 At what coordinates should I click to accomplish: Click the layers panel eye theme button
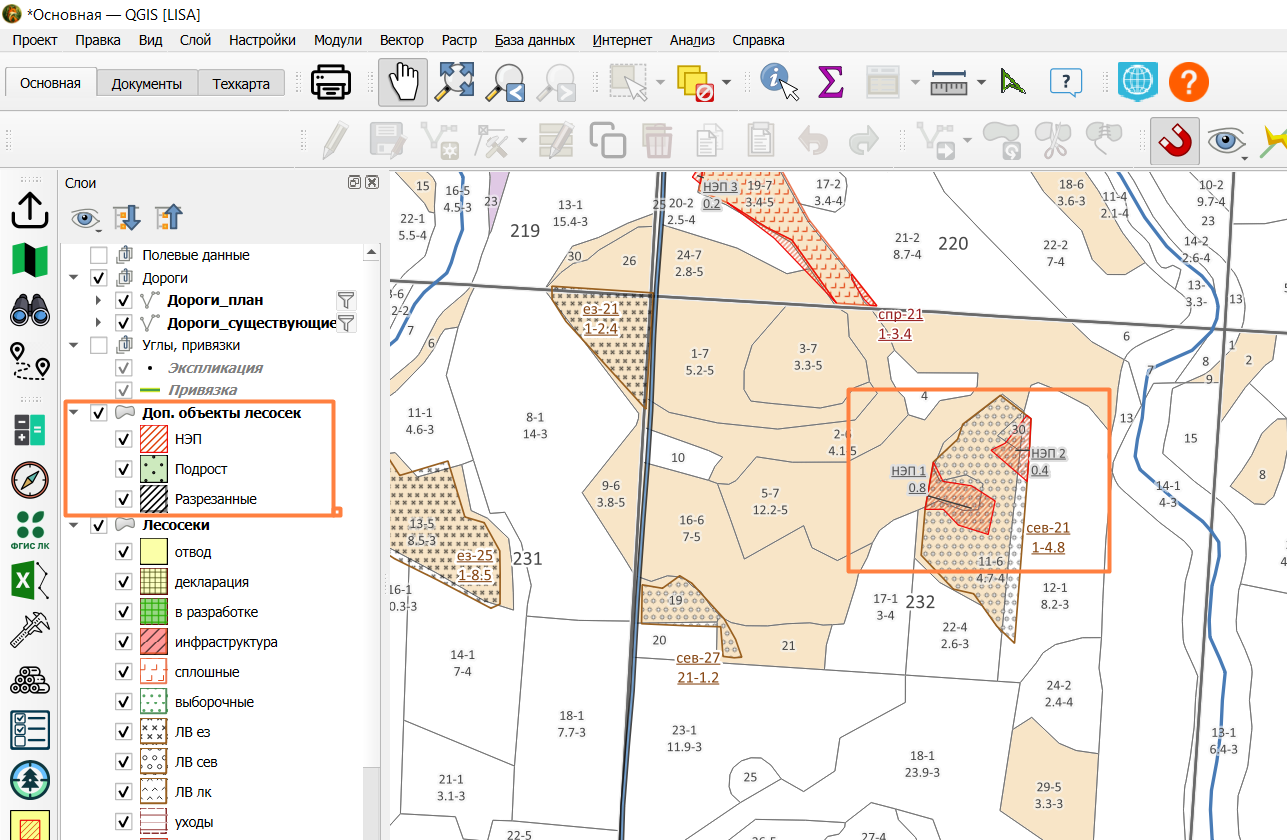pyautogui.click(x=86, y=217)
